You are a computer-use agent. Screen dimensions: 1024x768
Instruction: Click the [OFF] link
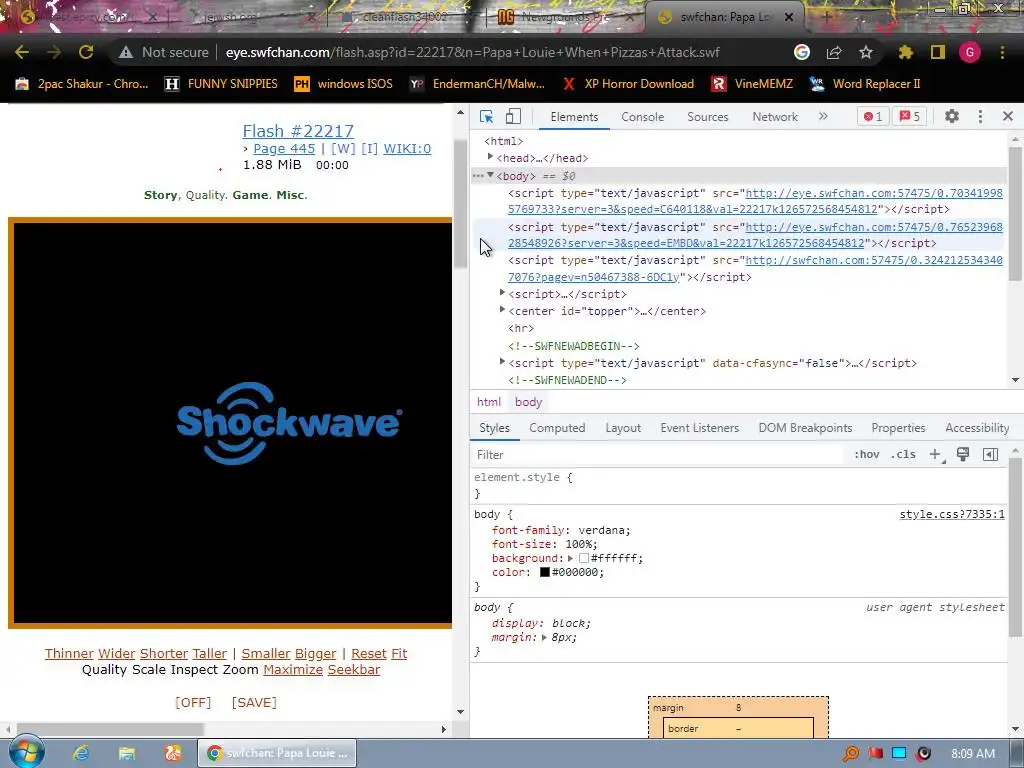tap(193, 703)
